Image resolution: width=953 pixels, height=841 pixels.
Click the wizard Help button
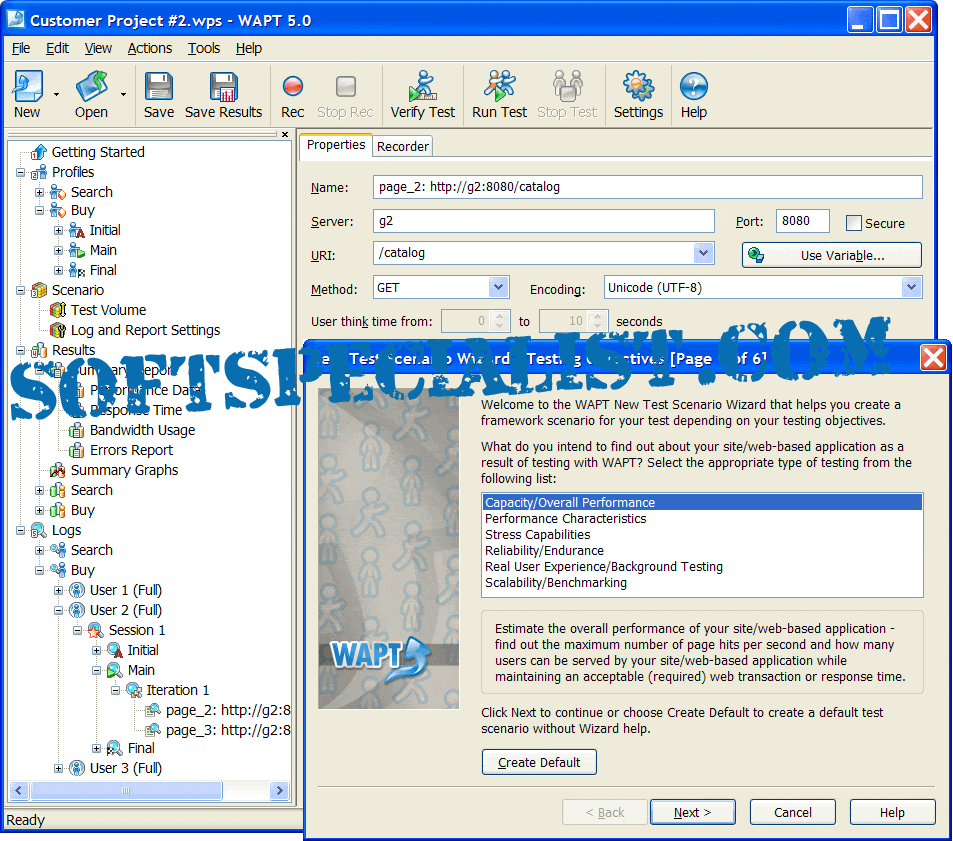(892, 812)
